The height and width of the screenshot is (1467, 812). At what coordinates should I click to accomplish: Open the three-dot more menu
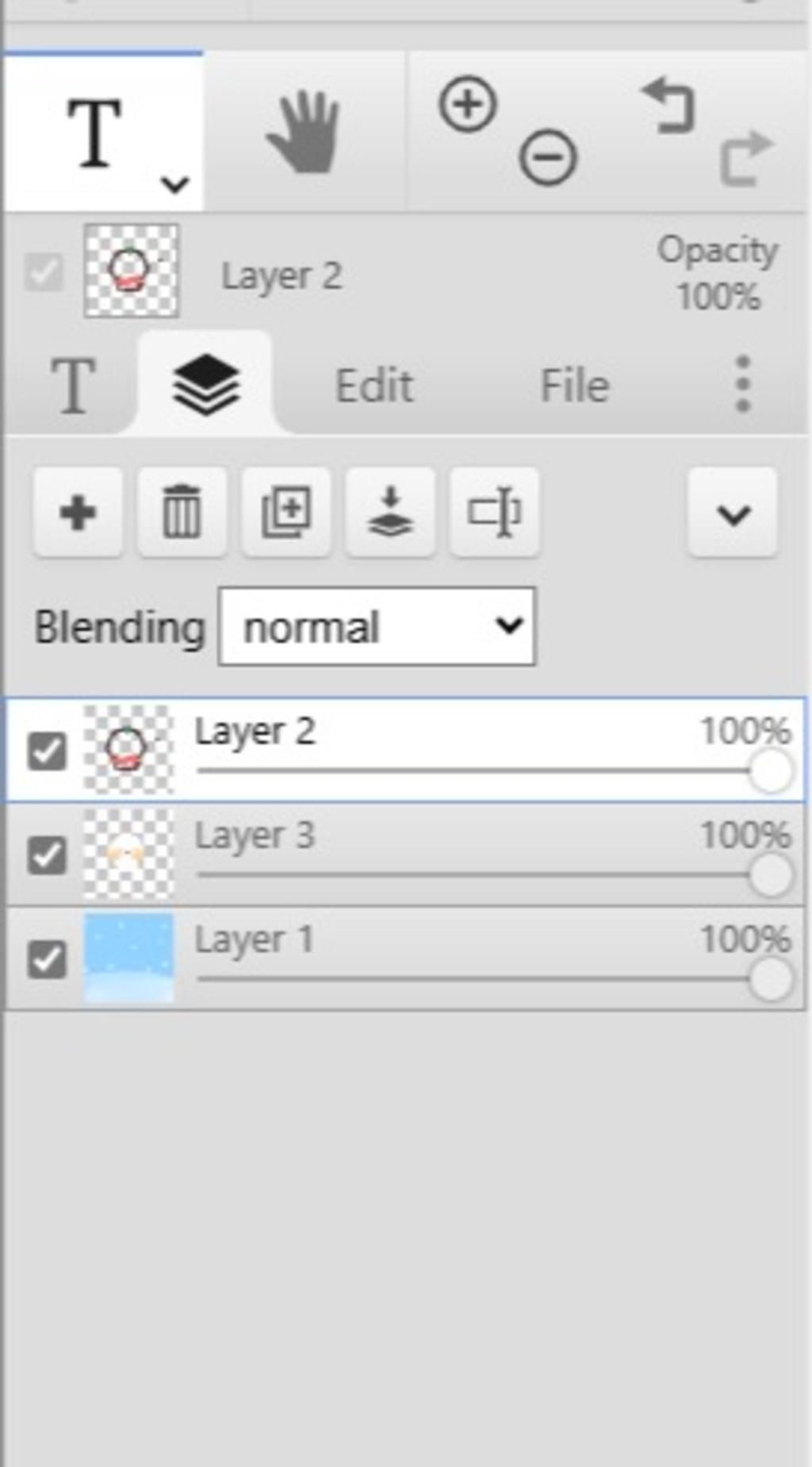coord(742,385)
